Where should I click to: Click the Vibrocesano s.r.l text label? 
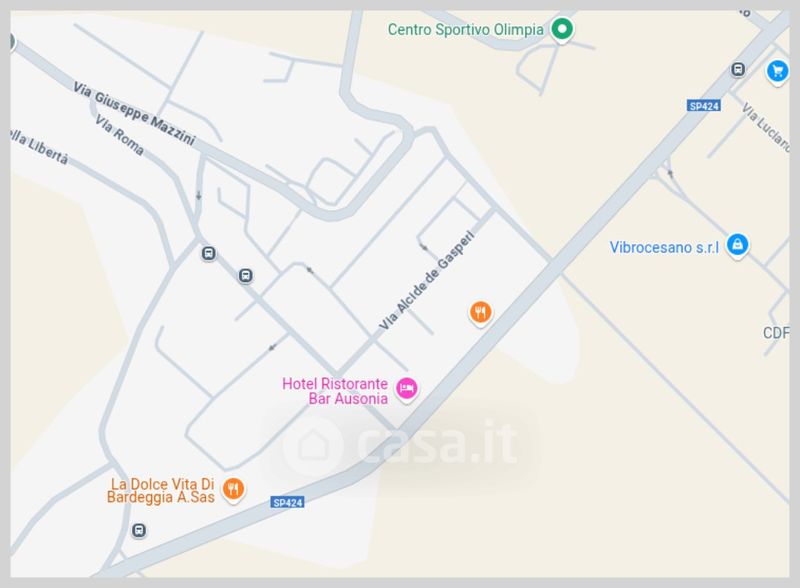click(x=664, y=248)
